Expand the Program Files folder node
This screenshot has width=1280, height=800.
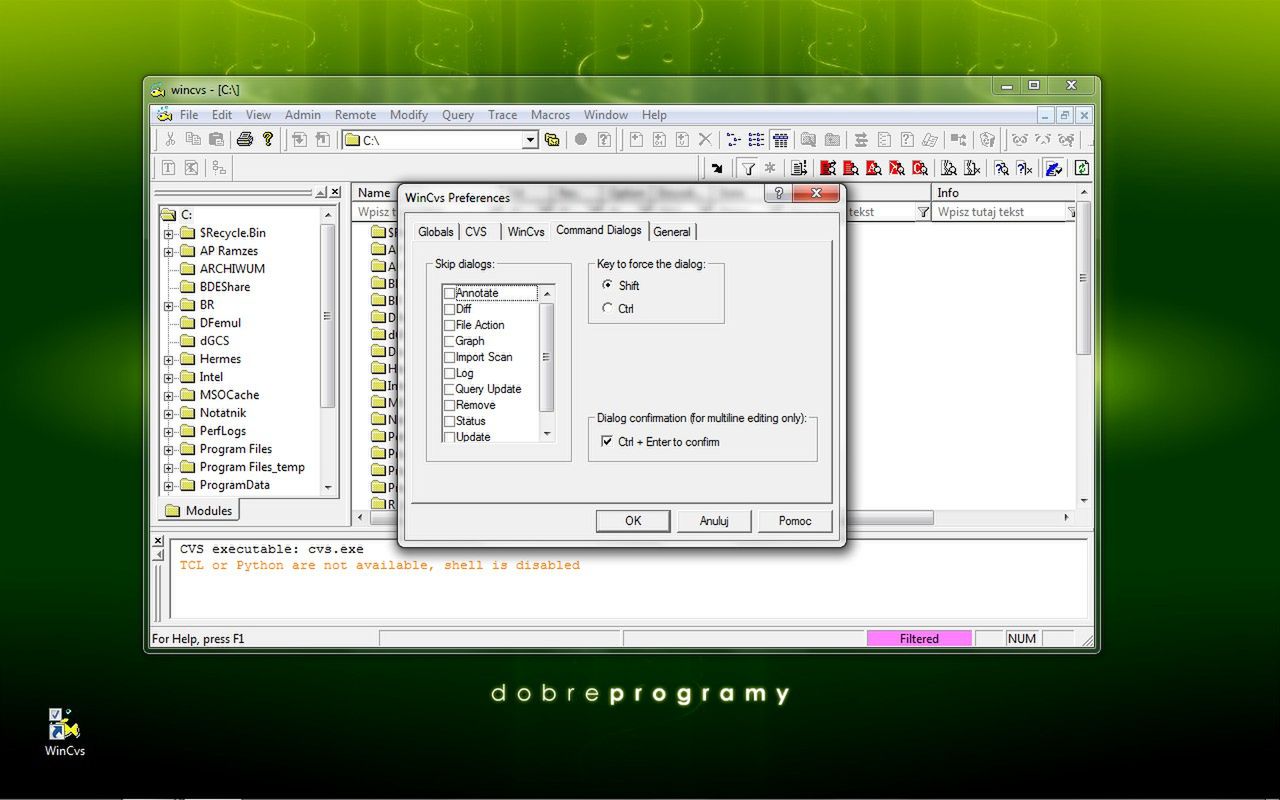pos(169,450)
